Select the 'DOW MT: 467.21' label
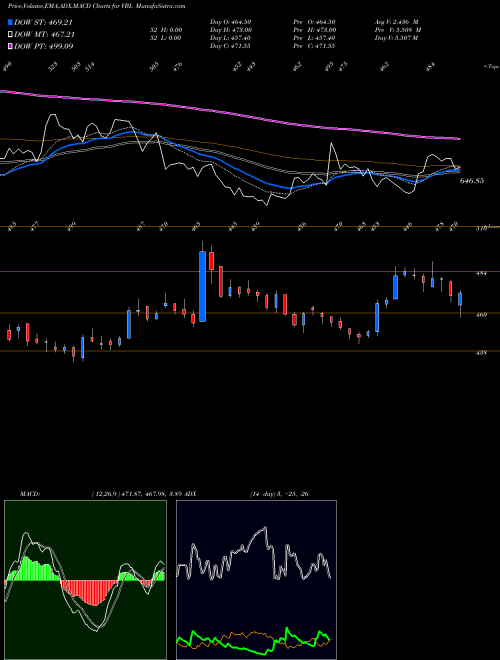 (x=44, y=34)
